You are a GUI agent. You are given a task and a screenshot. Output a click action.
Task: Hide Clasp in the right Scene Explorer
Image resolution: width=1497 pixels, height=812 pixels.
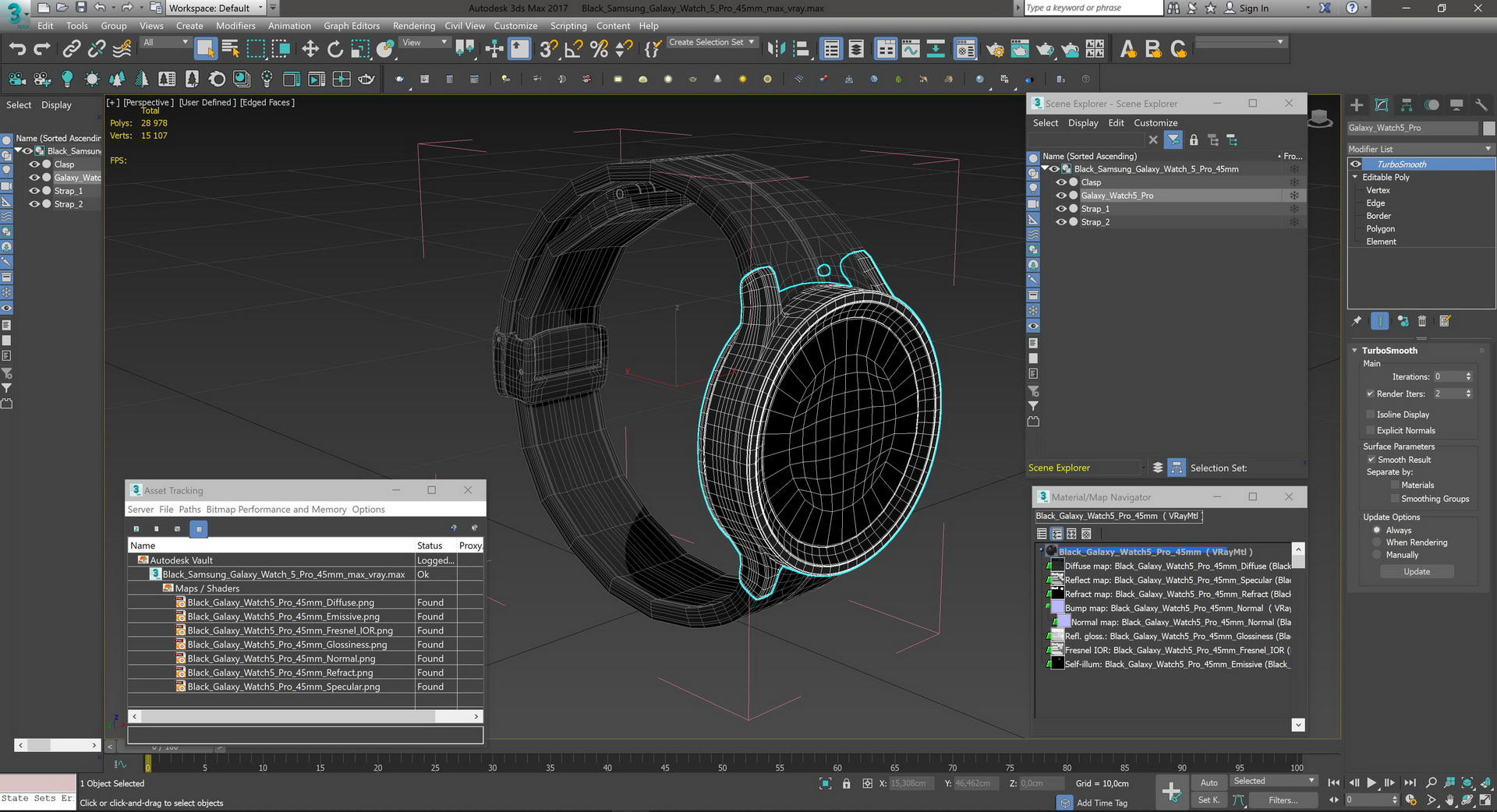(x=1060, y=182)
